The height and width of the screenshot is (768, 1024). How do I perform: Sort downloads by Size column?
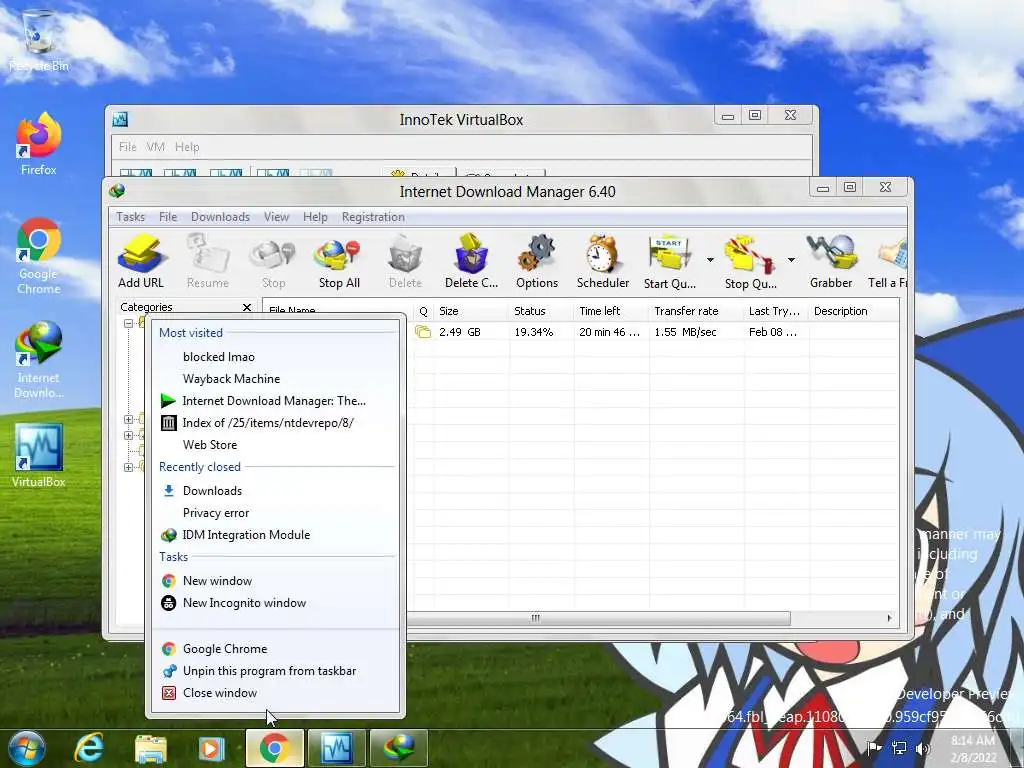click(472, 311)
